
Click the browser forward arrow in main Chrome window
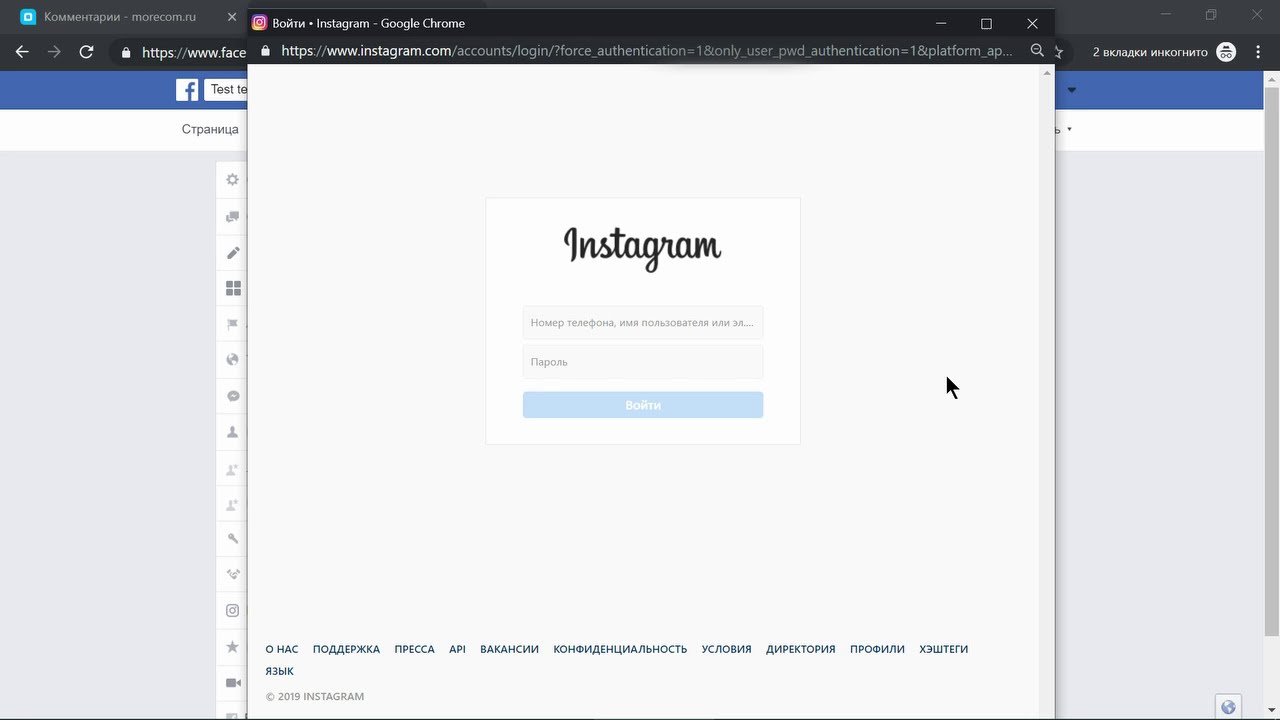click(x=54, y=52)
